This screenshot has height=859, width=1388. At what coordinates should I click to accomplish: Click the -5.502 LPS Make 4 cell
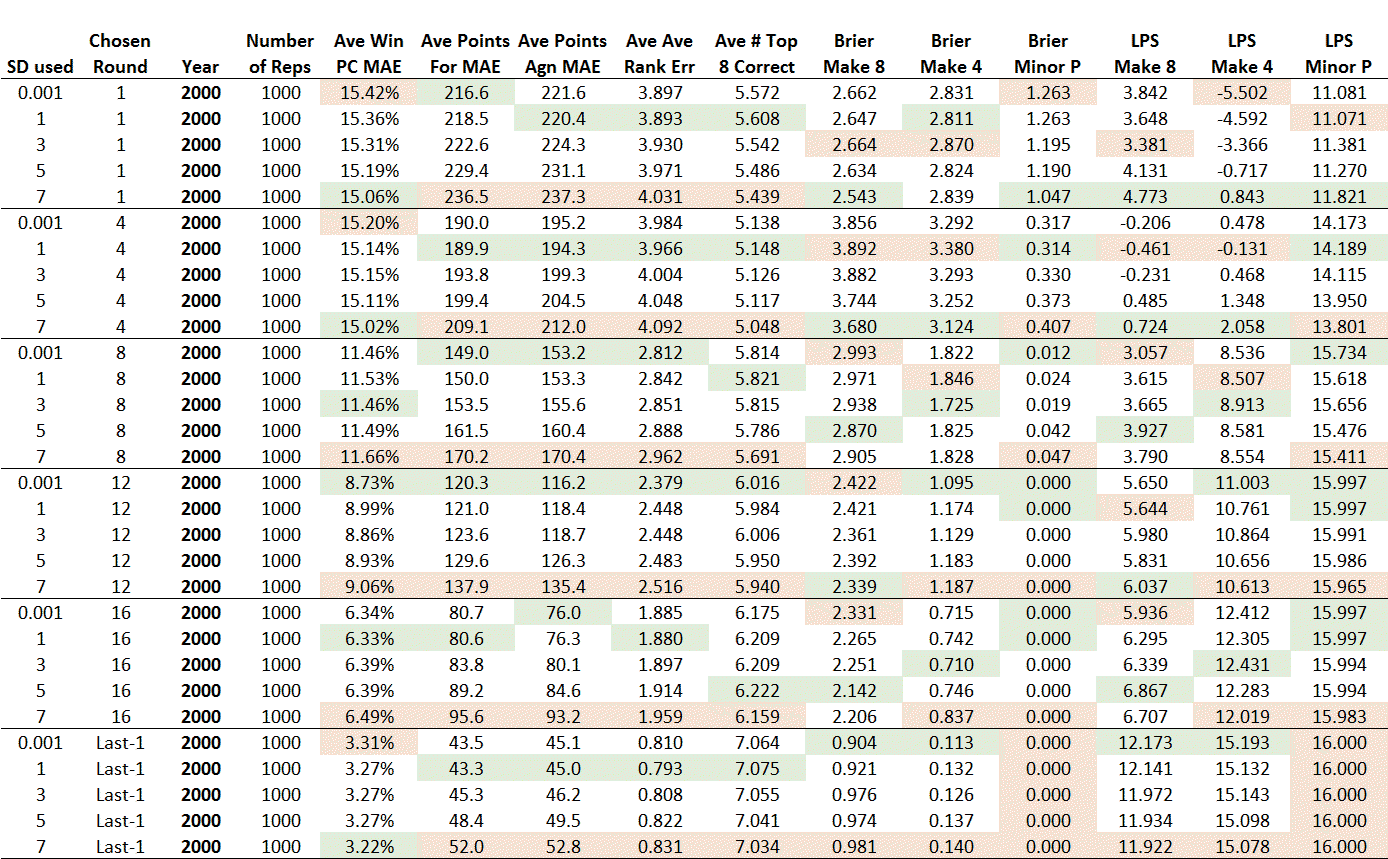tap(1242, 93)
